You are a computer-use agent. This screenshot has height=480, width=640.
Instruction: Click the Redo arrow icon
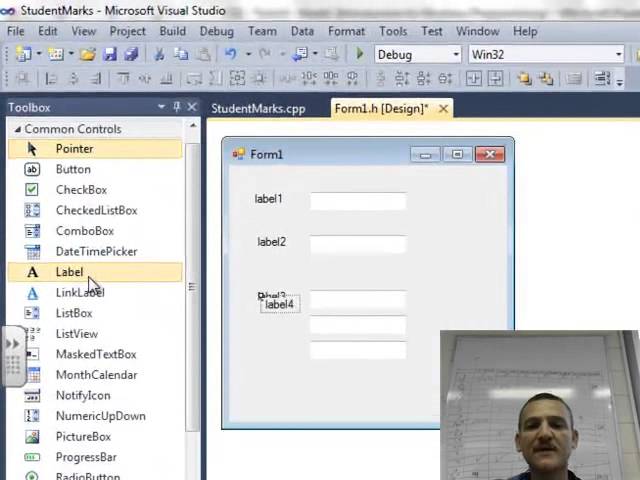click(x=264, y=54)
